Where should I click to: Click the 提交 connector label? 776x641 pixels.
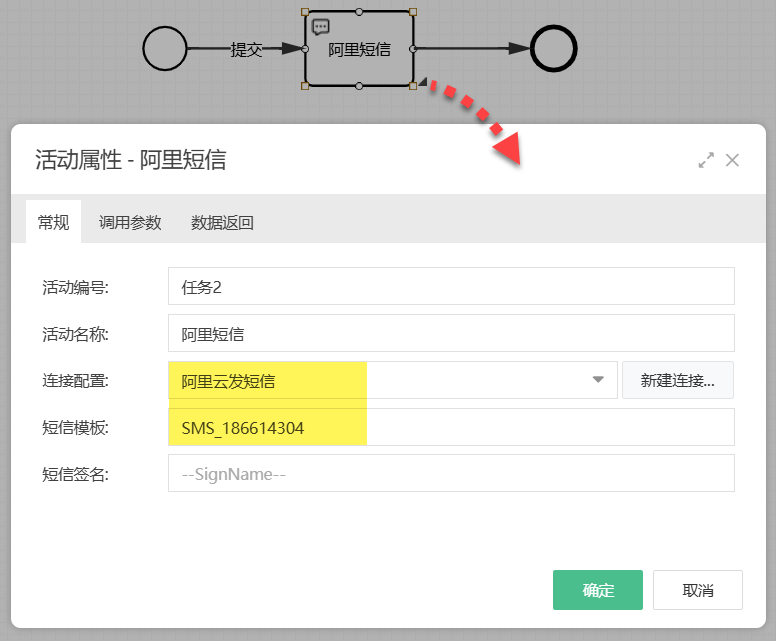click(246, 49)
